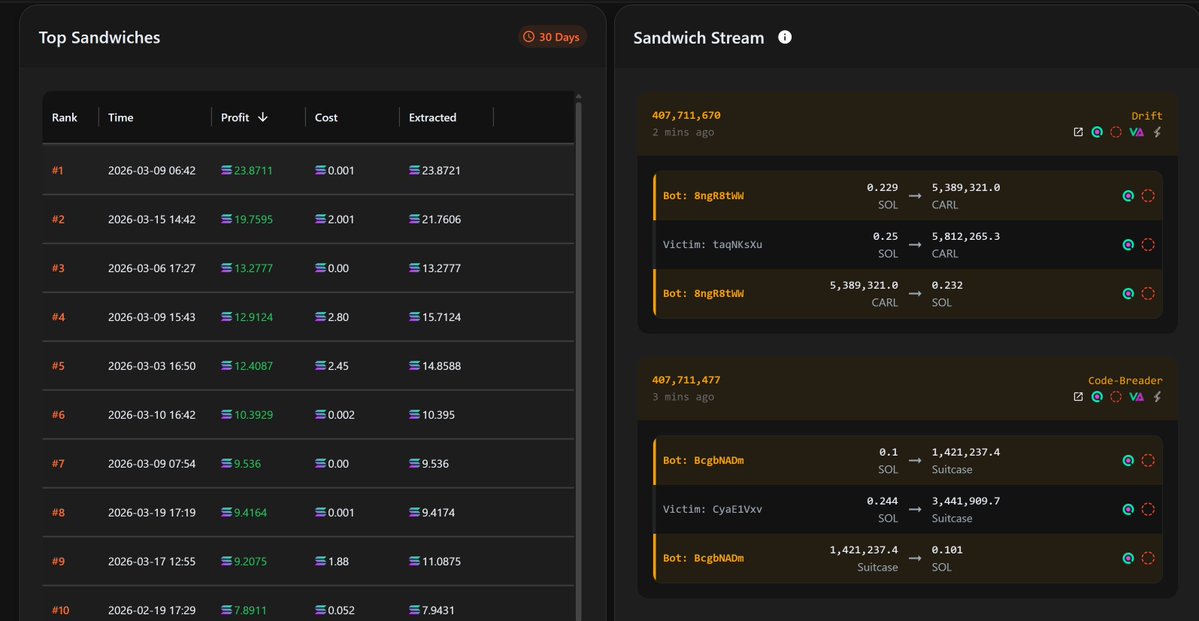Click cost value 2.80 in row #4
This screenshot has height=621, width=1199.
[x=338, y=317]
